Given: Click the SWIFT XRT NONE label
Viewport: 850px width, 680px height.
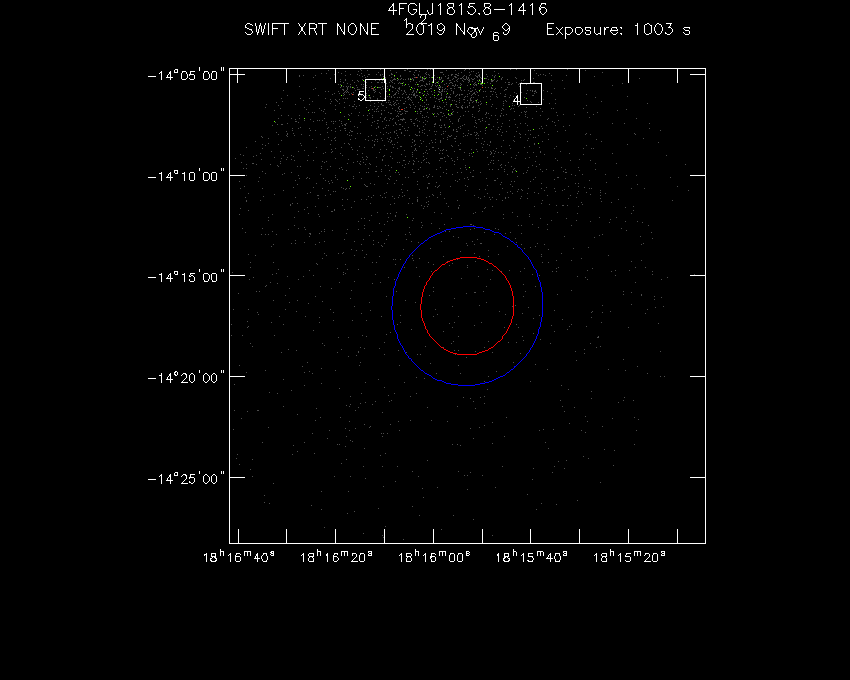Looking at the screenshot, I should [x=311, y=29].
